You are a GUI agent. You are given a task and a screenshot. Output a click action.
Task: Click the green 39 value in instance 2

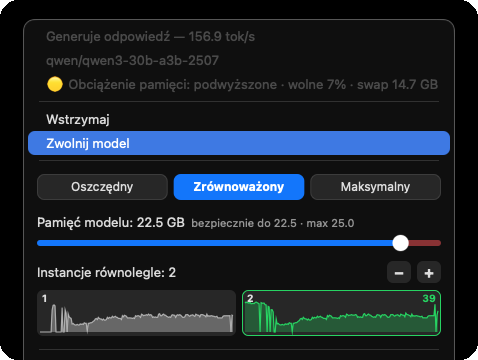click(x=429, y=298)
